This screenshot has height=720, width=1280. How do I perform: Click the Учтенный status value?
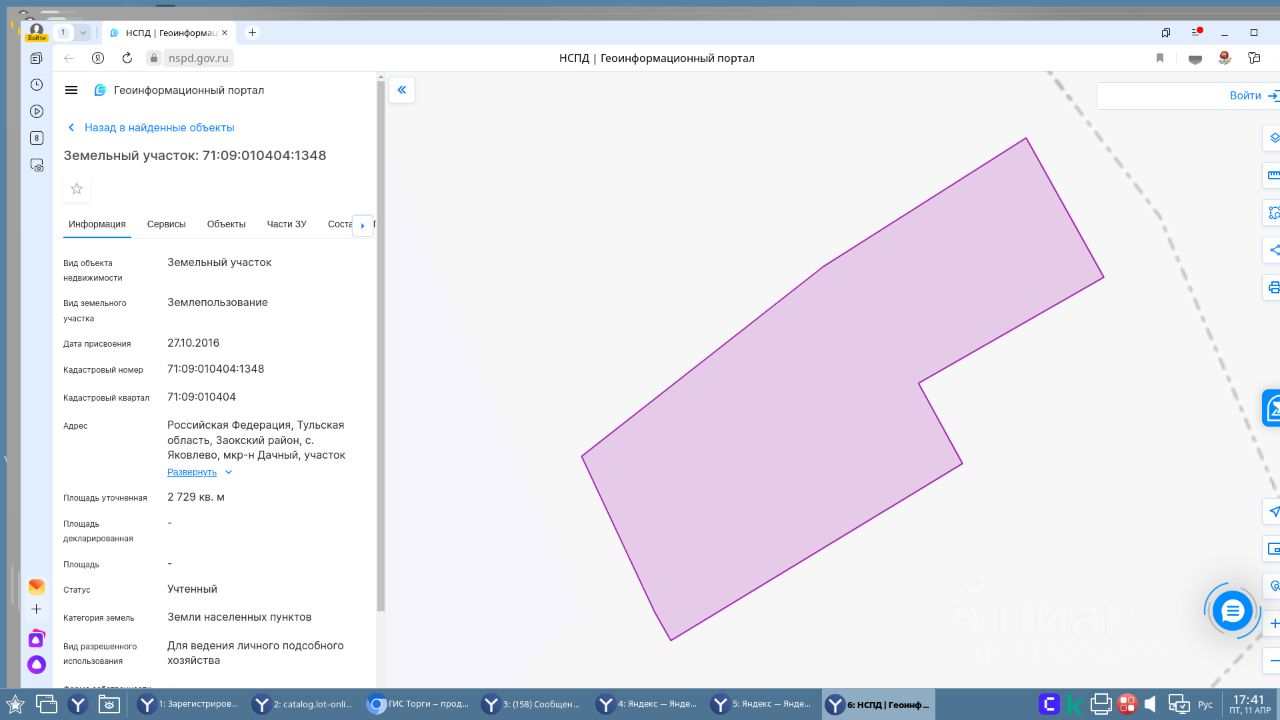pos(192,589)
